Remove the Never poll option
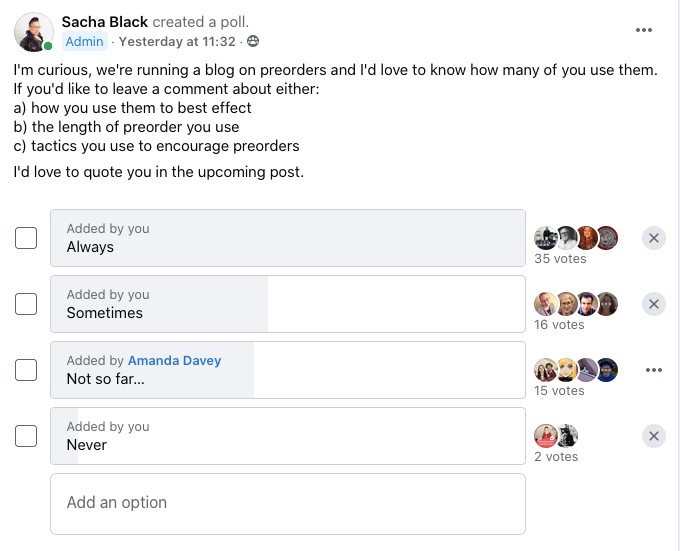The image size is (680, 551). (653, 436)
